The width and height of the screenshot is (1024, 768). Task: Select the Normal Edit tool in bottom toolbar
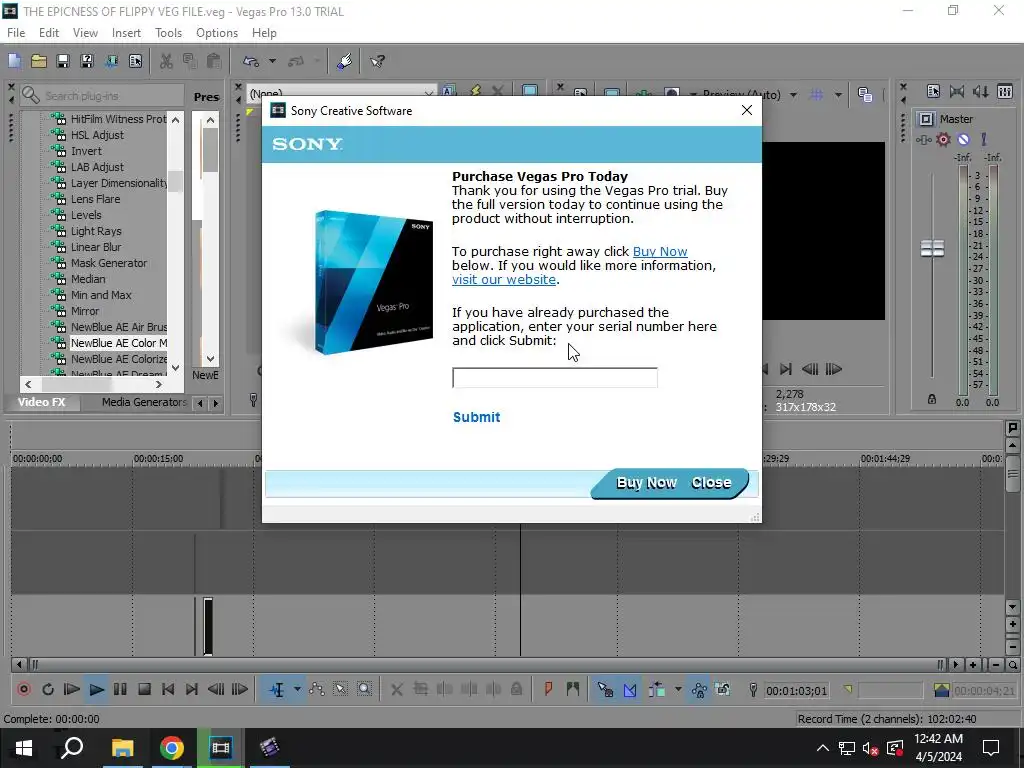(277, 690)
